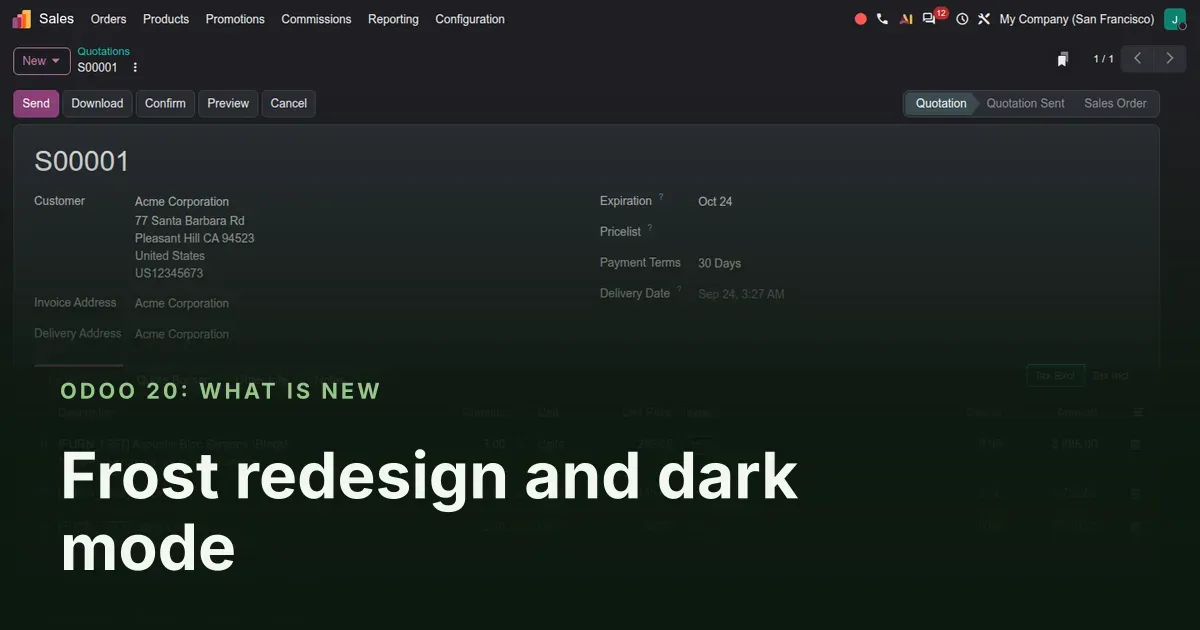Open the Delivery Address Acme Corporation field

tap(182, 334)
